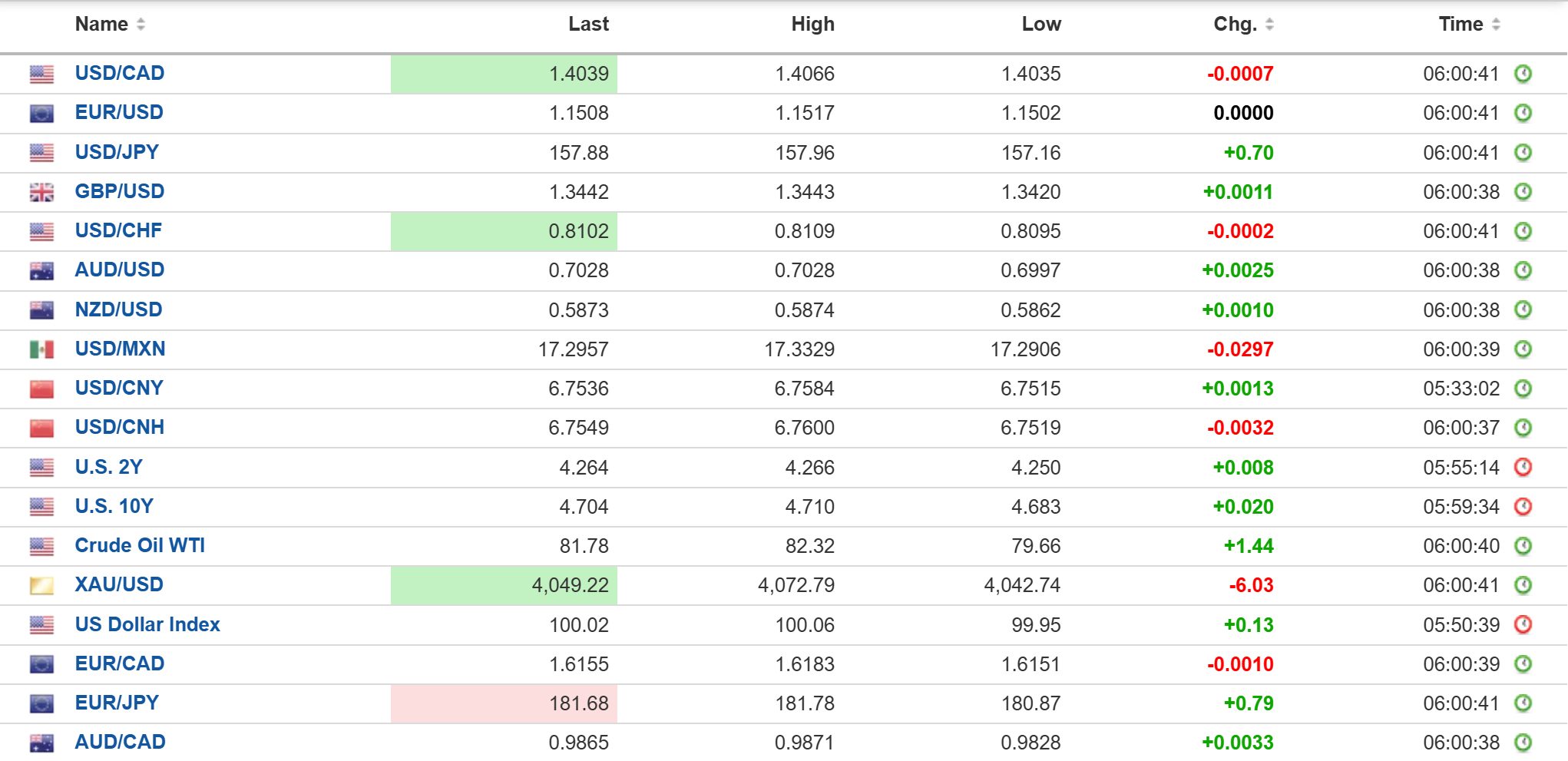Open the USD/JPY pair link
Viewport: 1568px width, 761px height.
pos(117,152)
